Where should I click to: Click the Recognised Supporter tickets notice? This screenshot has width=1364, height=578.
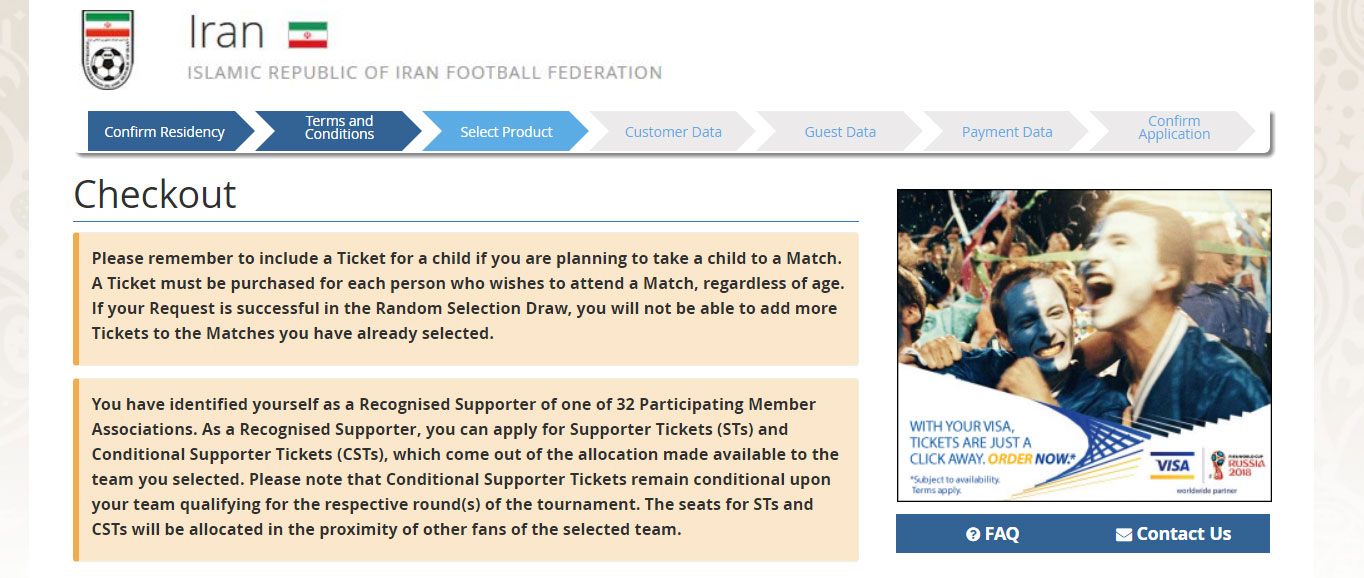[x=466, y=467]
